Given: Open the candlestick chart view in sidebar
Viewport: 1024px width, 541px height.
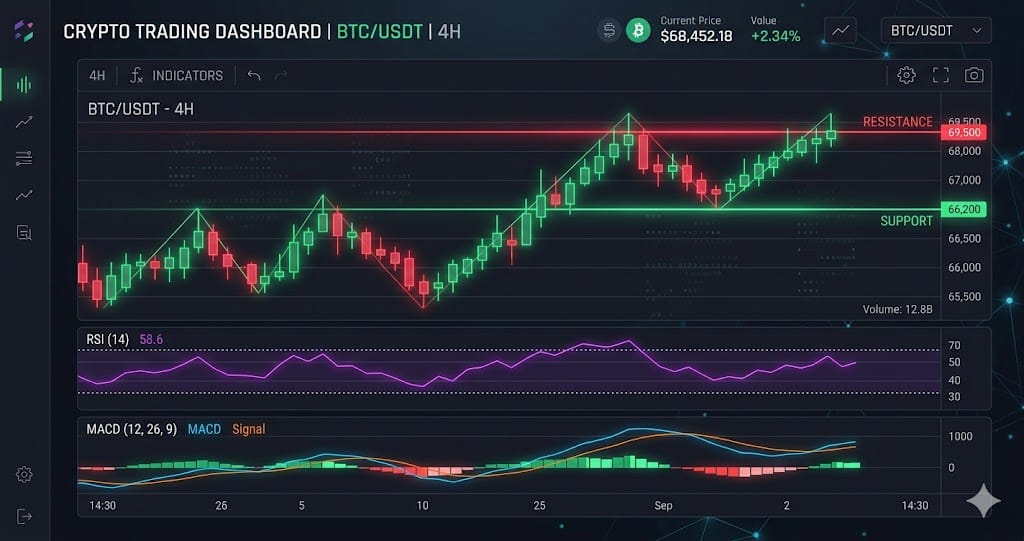Looking at the screenshot, I should click(x=24, y=84).
